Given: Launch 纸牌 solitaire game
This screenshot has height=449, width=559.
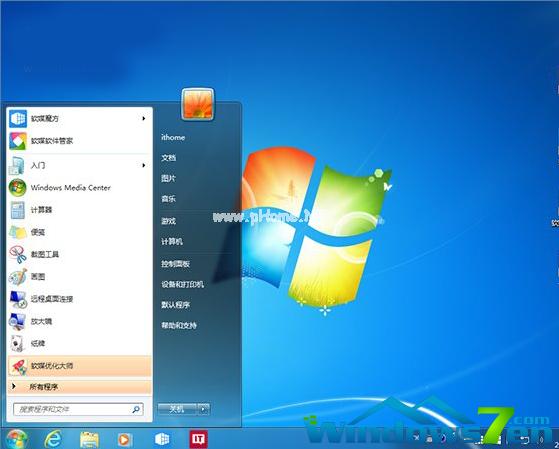Looking at the screenshot, I should [79, 343].
